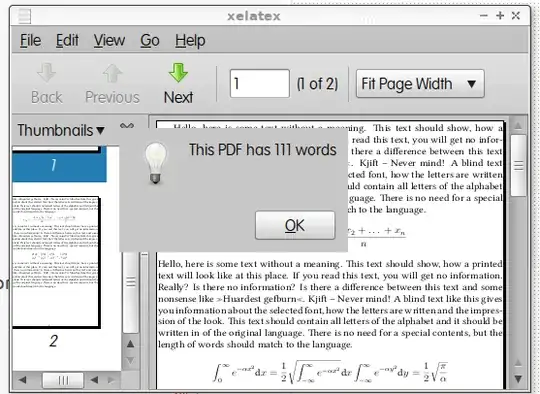This screenshot has height=394, width=540.
Task: Open the Go menu
Action: (150, 41)
